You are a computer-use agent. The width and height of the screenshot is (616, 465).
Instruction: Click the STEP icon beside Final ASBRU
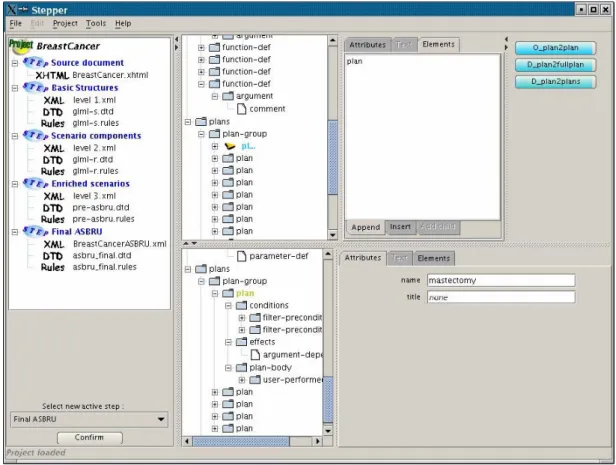pyautogui.click(x=35, y=231)
